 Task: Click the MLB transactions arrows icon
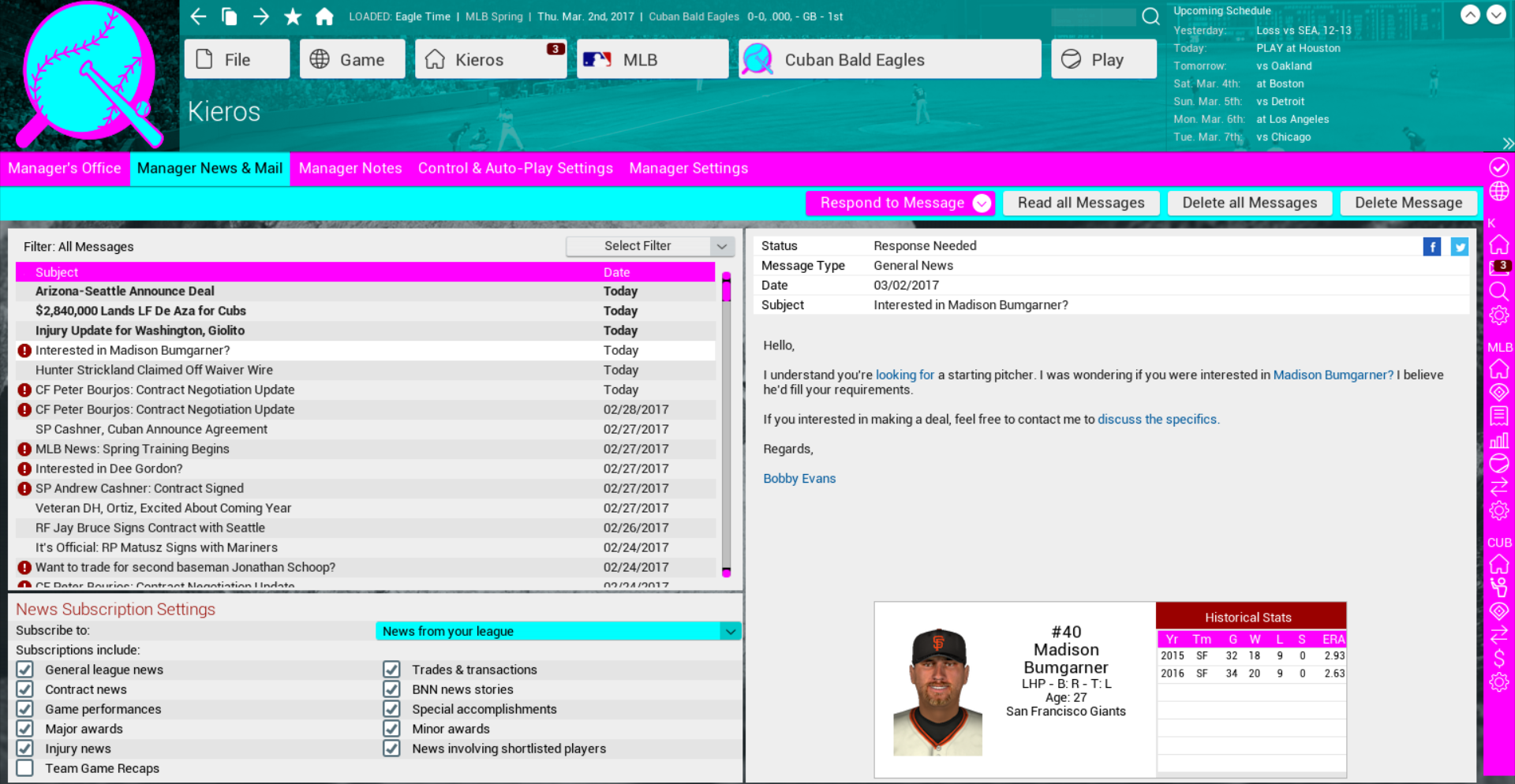tap(1499, 487)
